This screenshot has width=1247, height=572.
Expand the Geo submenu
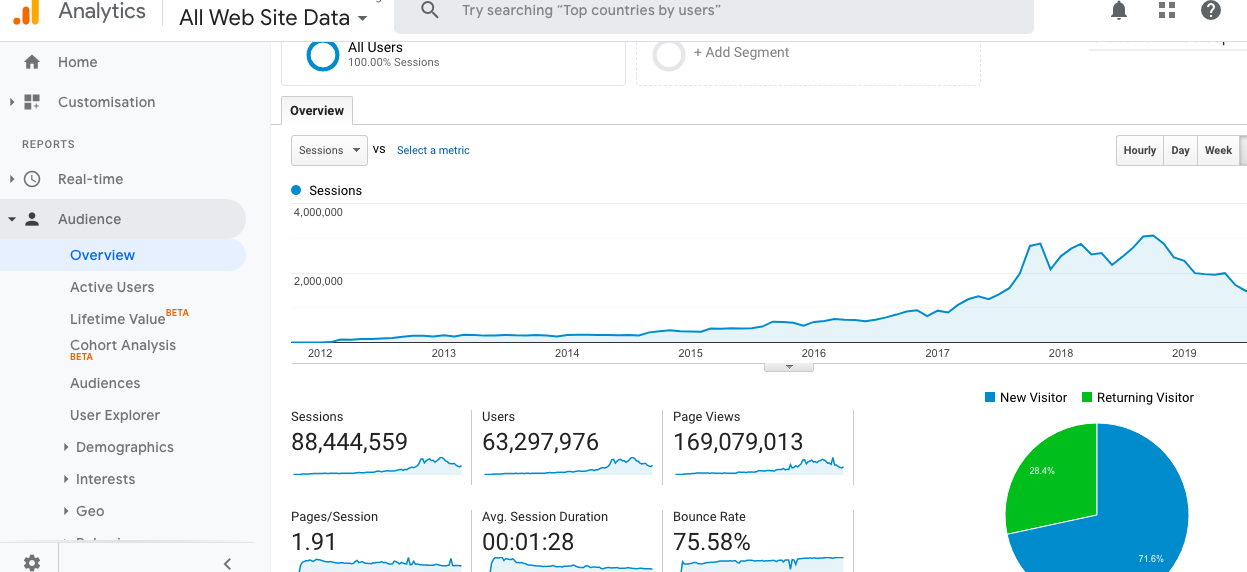click(x=66, y=511)
